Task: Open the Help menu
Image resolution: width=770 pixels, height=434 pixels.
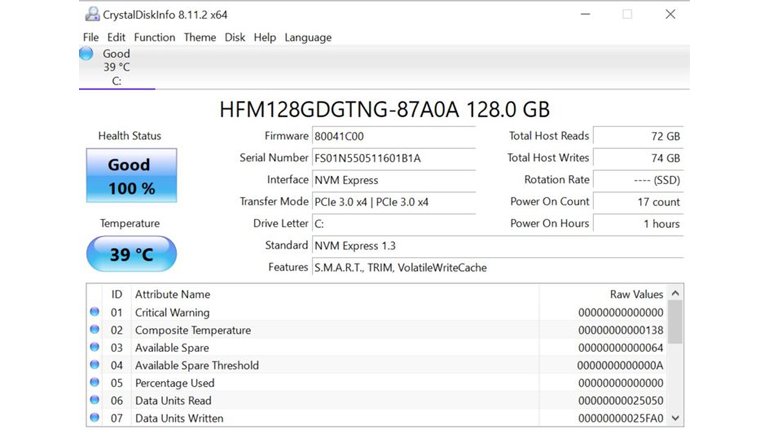Action: coord(265,37)
